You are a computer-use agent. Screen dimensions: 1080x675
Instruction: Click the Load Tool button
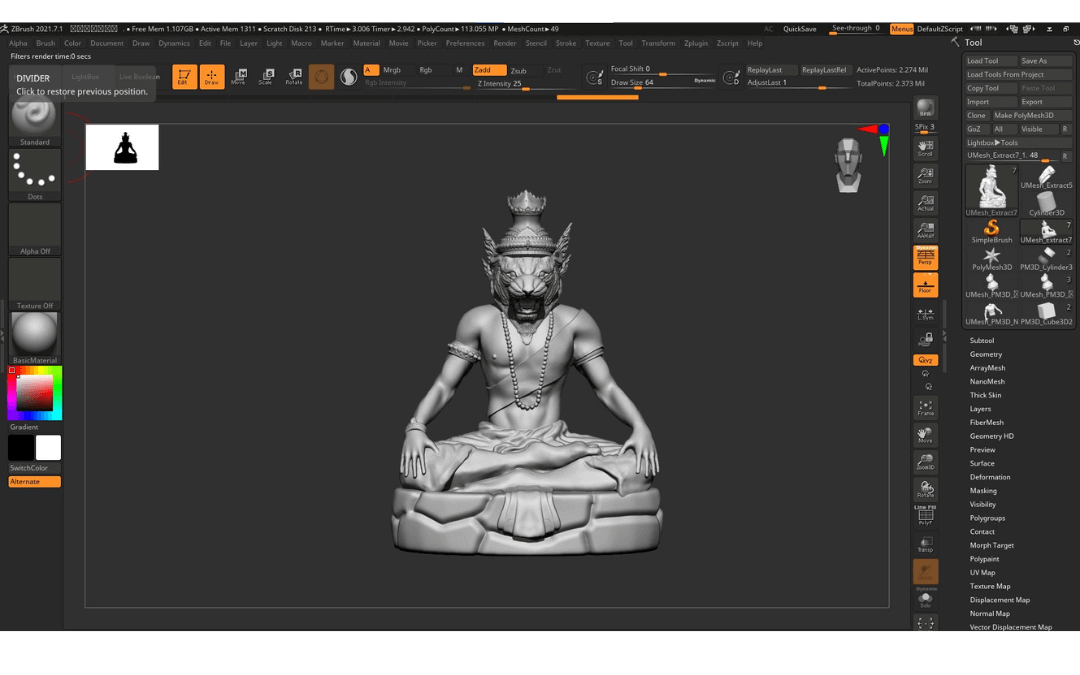[990, 61]
